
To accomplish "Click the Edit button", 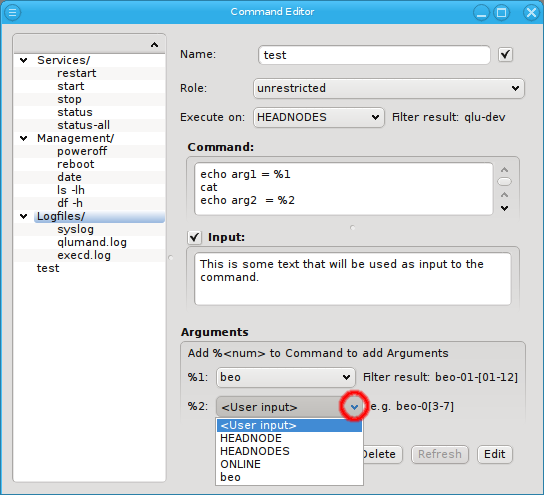I will pos(495,454).
